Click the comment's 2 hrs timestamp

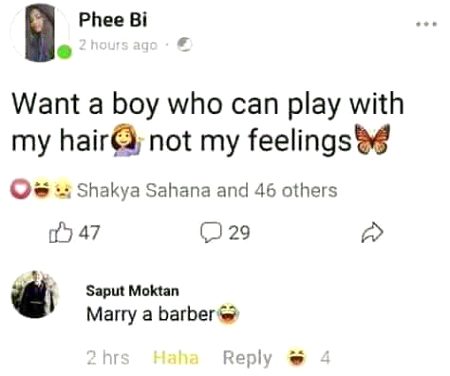(108, 358)
